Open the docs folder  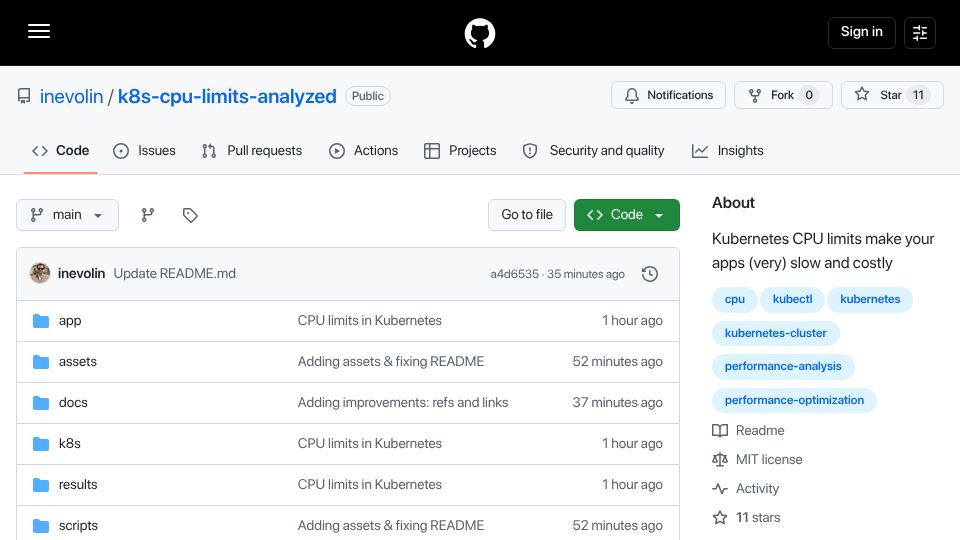(73, 403)
